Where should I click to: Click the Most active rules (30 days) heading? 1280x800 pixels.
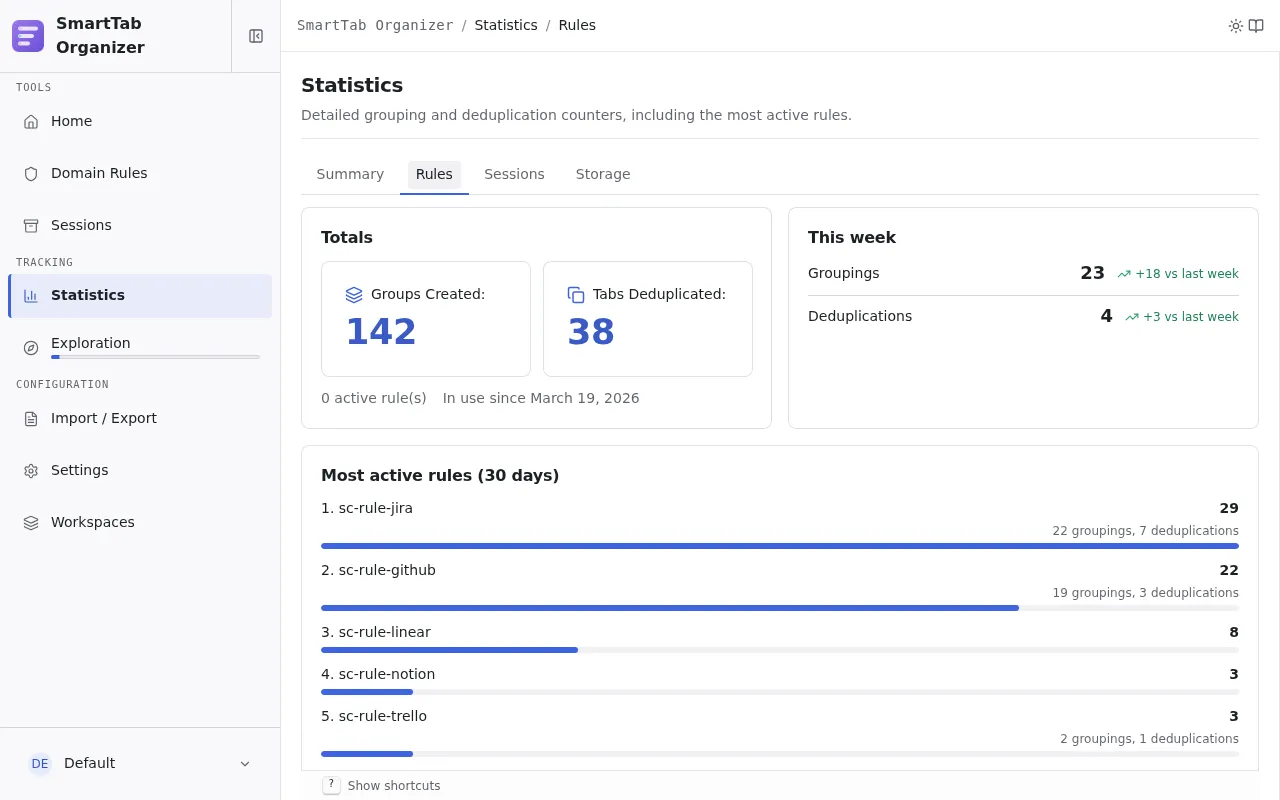coord(440,475)
